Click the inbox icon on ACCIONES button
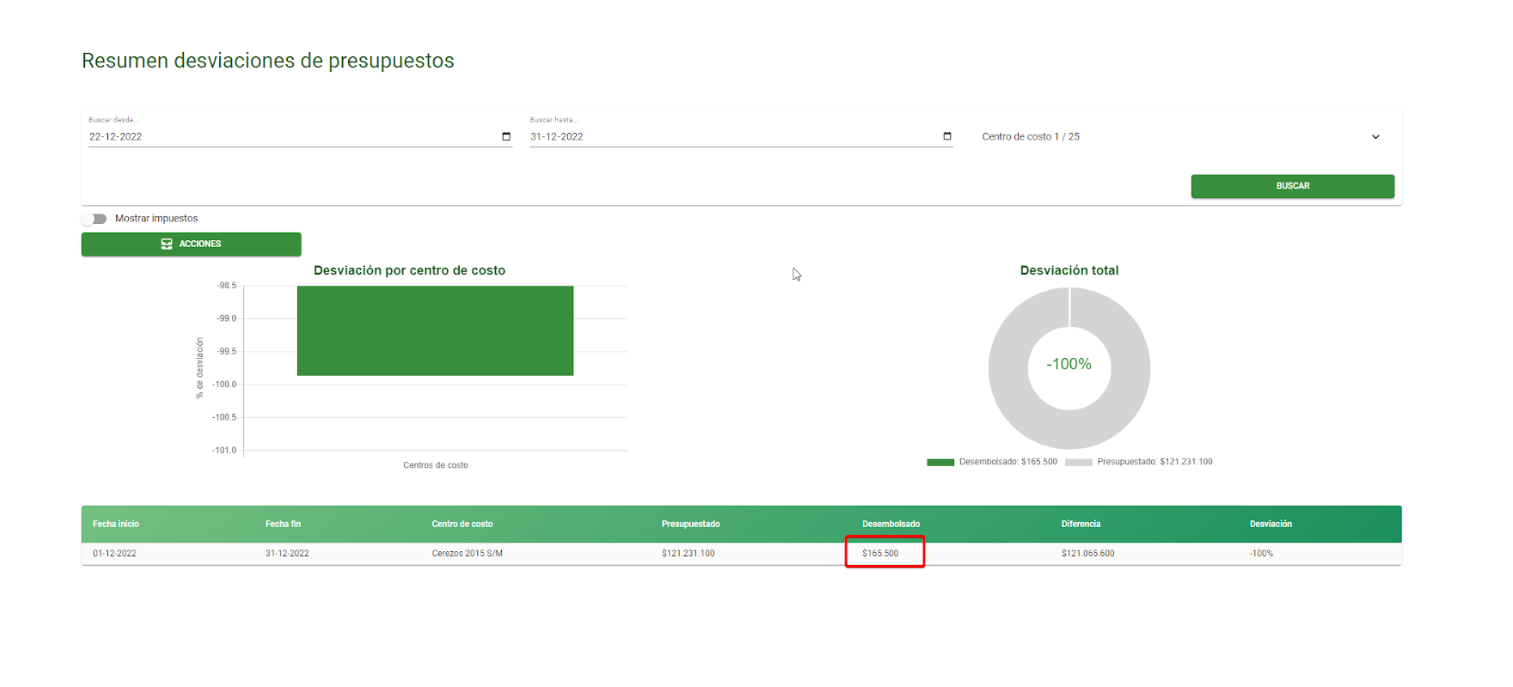This screenshot has width=1513, height=687. (167, 244)
